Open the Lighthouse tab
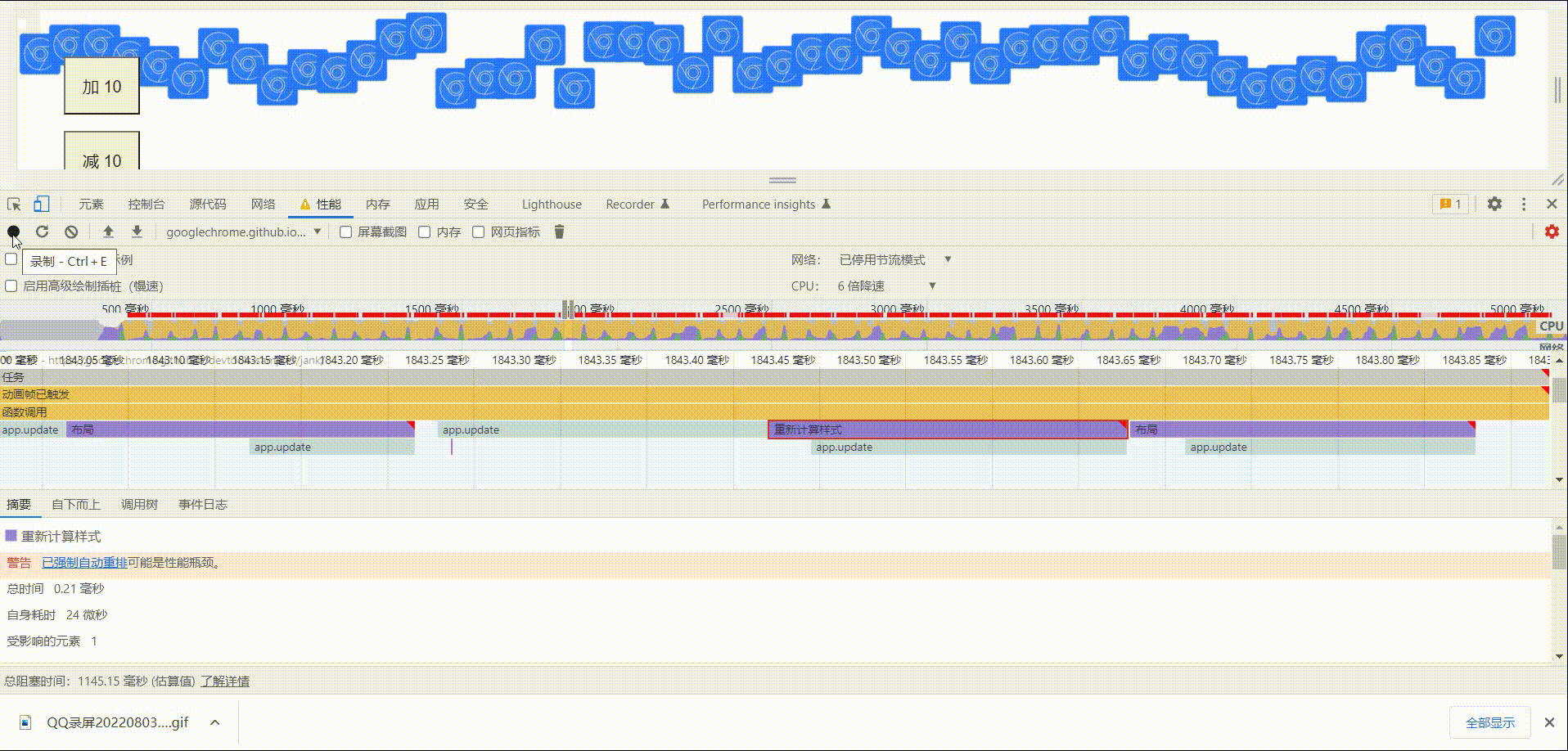Viewport: 1568px width, 751px height. 552,205
